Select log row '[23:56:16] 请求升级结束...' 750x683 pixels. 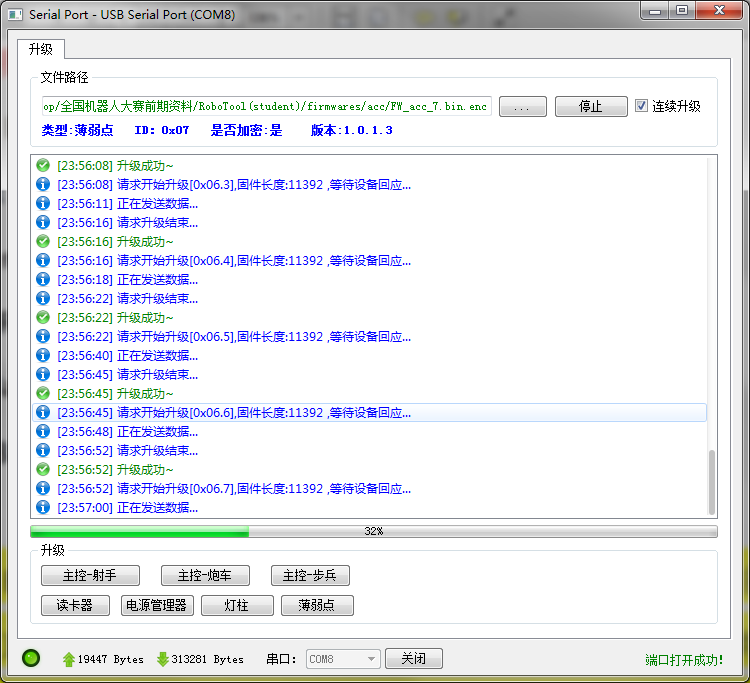369,222
